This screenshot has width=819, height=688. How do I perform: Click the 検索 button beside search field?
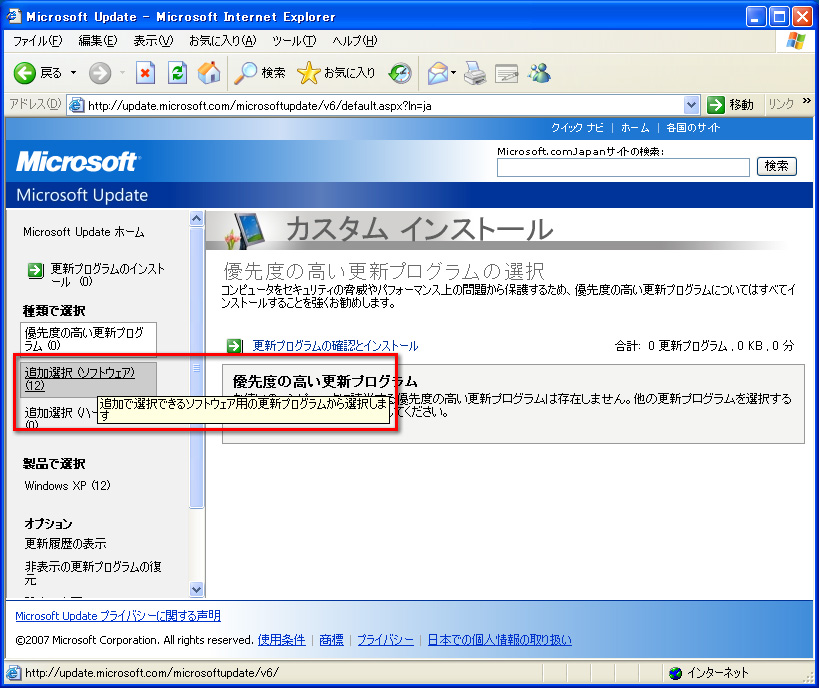777,166
